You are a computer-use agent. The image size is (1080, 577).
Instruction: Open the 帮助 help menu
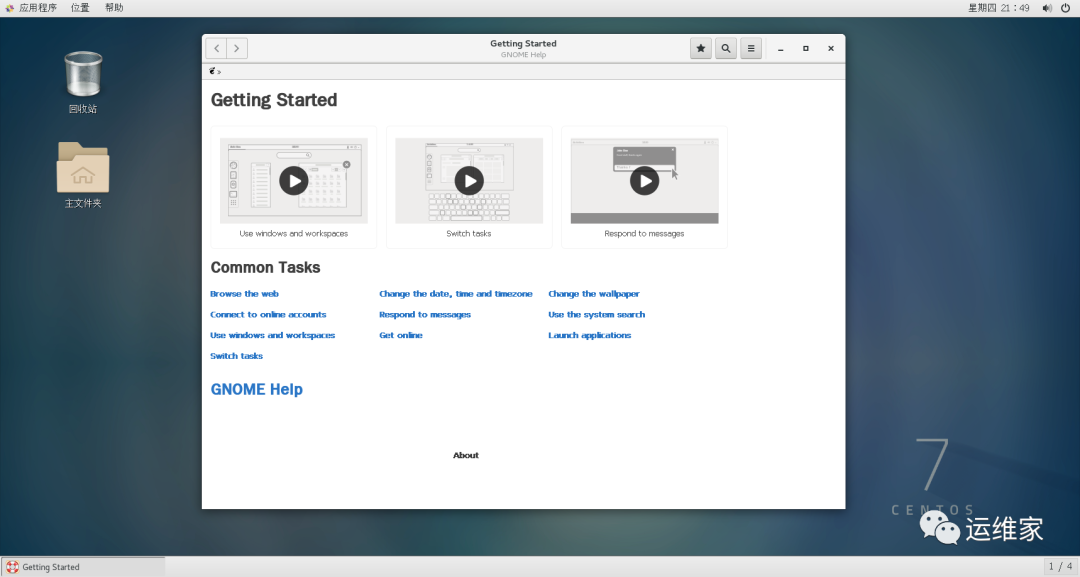(114, 8)
